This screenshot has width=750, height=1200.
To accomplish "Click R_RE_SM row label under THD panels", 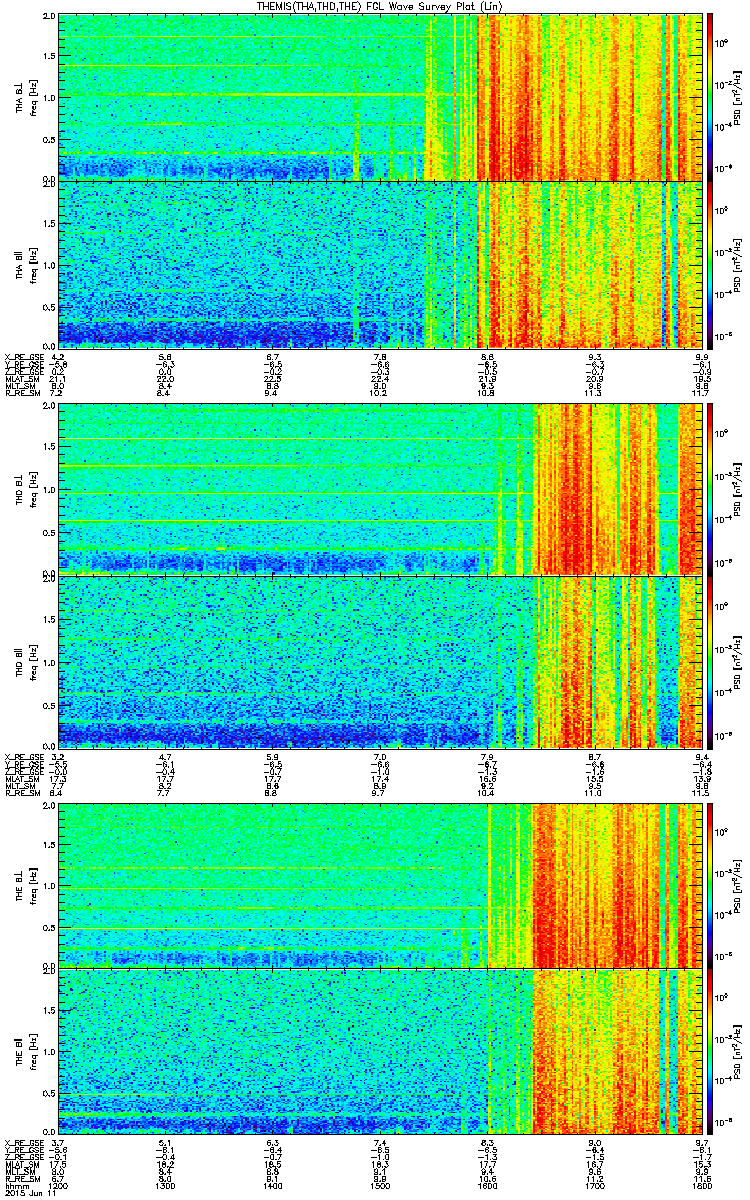I will 22,793.
